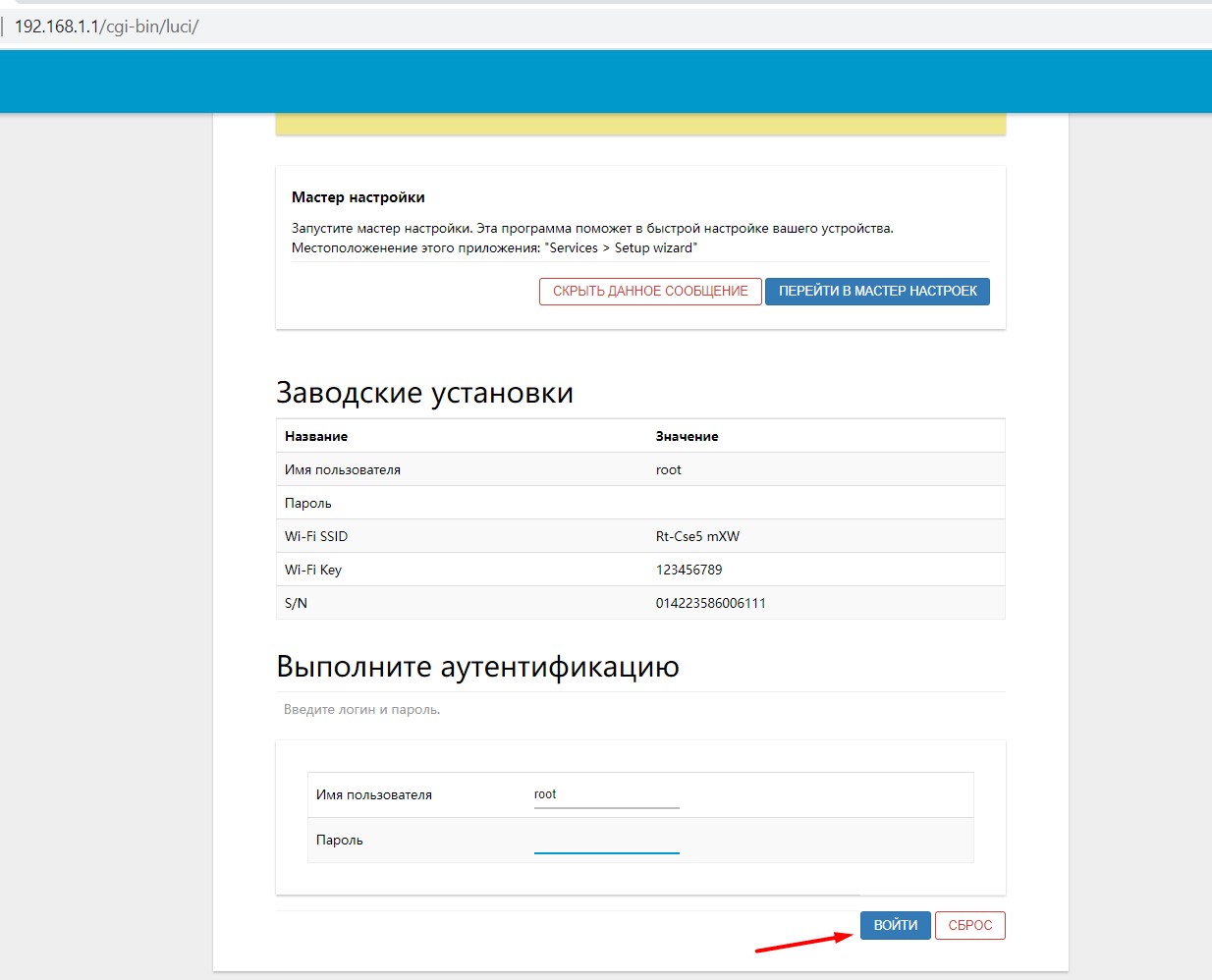
Task: Select the S/N serial number value
Action: (x=710, y=603)
